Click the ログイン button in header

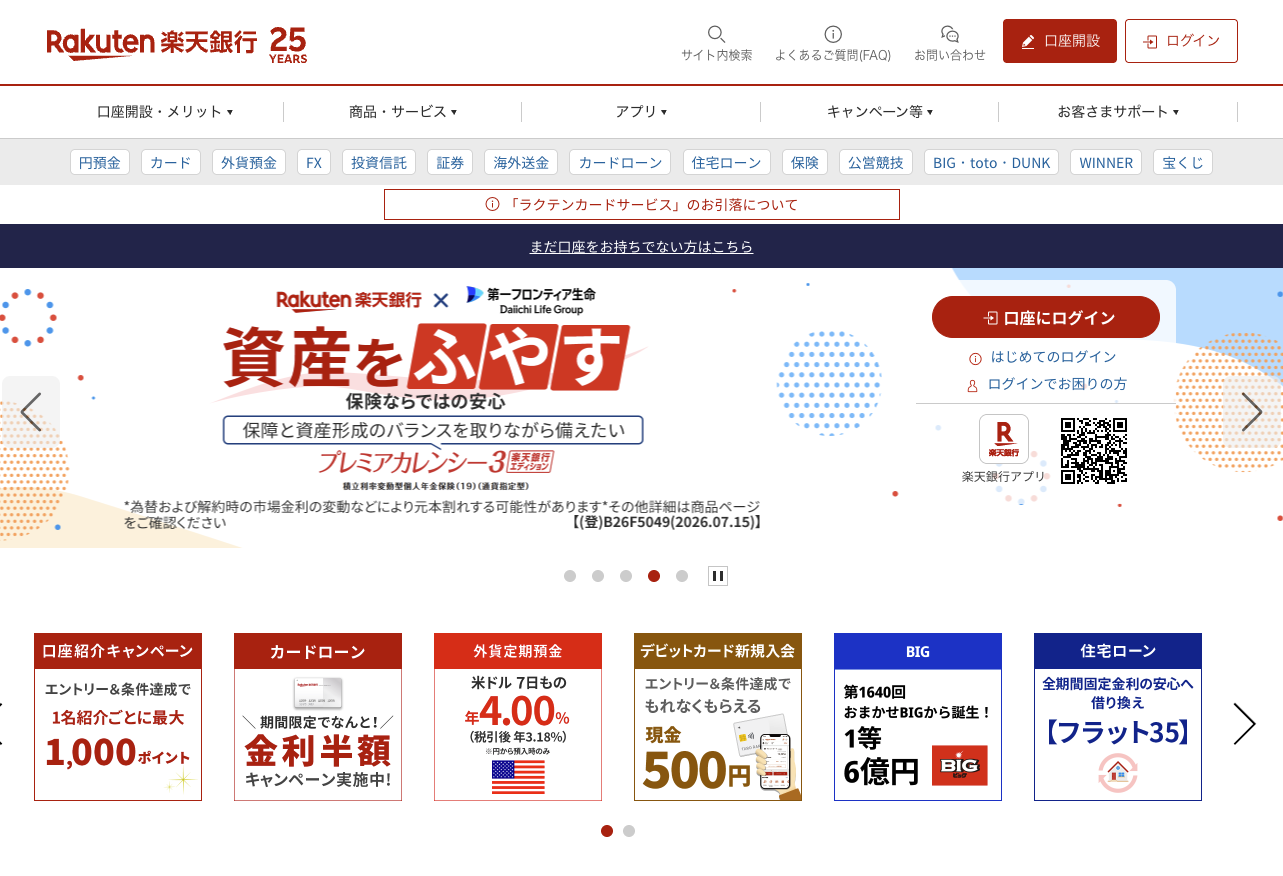pyautogui.click(x=1181, y=41)
